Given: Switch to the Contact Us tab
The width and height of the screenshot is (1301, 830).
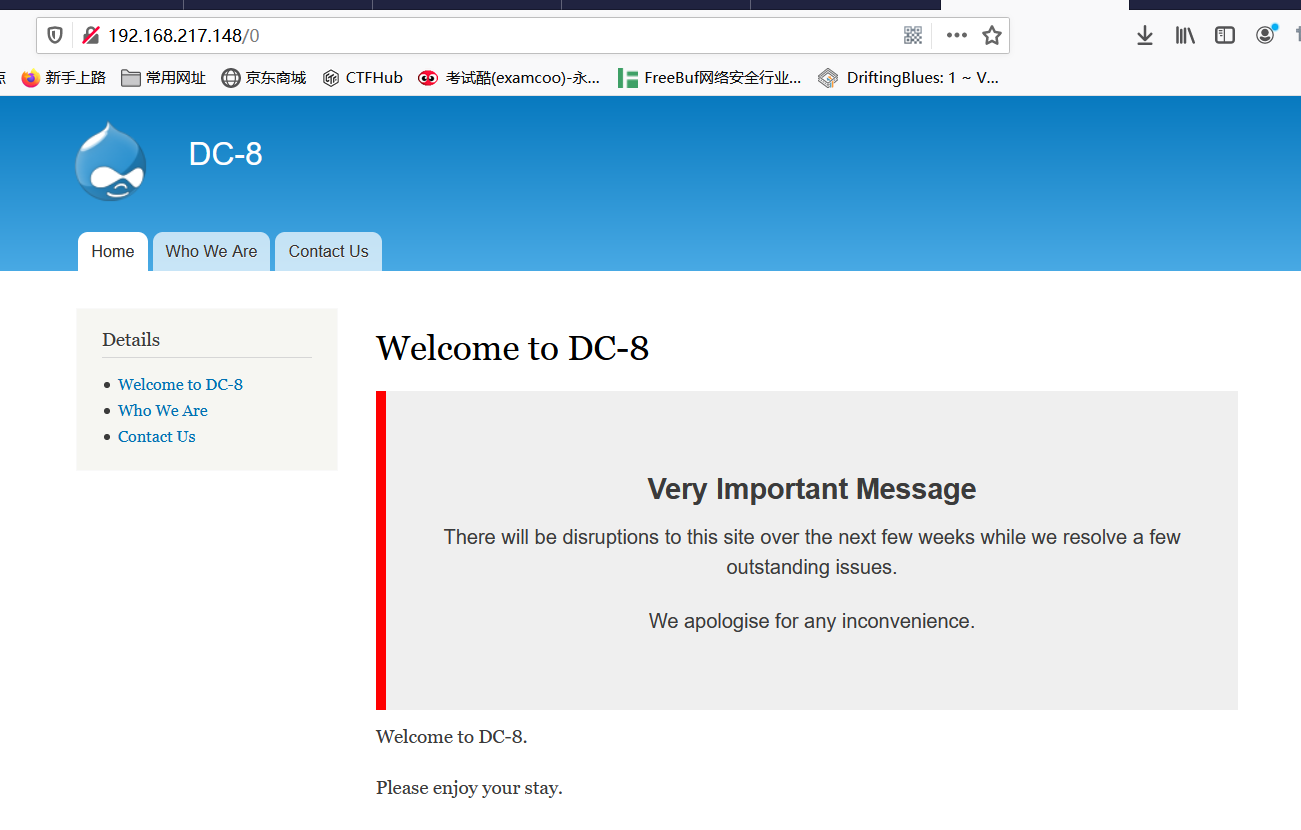Looking at the screenshot, I should pyautogui.click(x=328, y=252).
